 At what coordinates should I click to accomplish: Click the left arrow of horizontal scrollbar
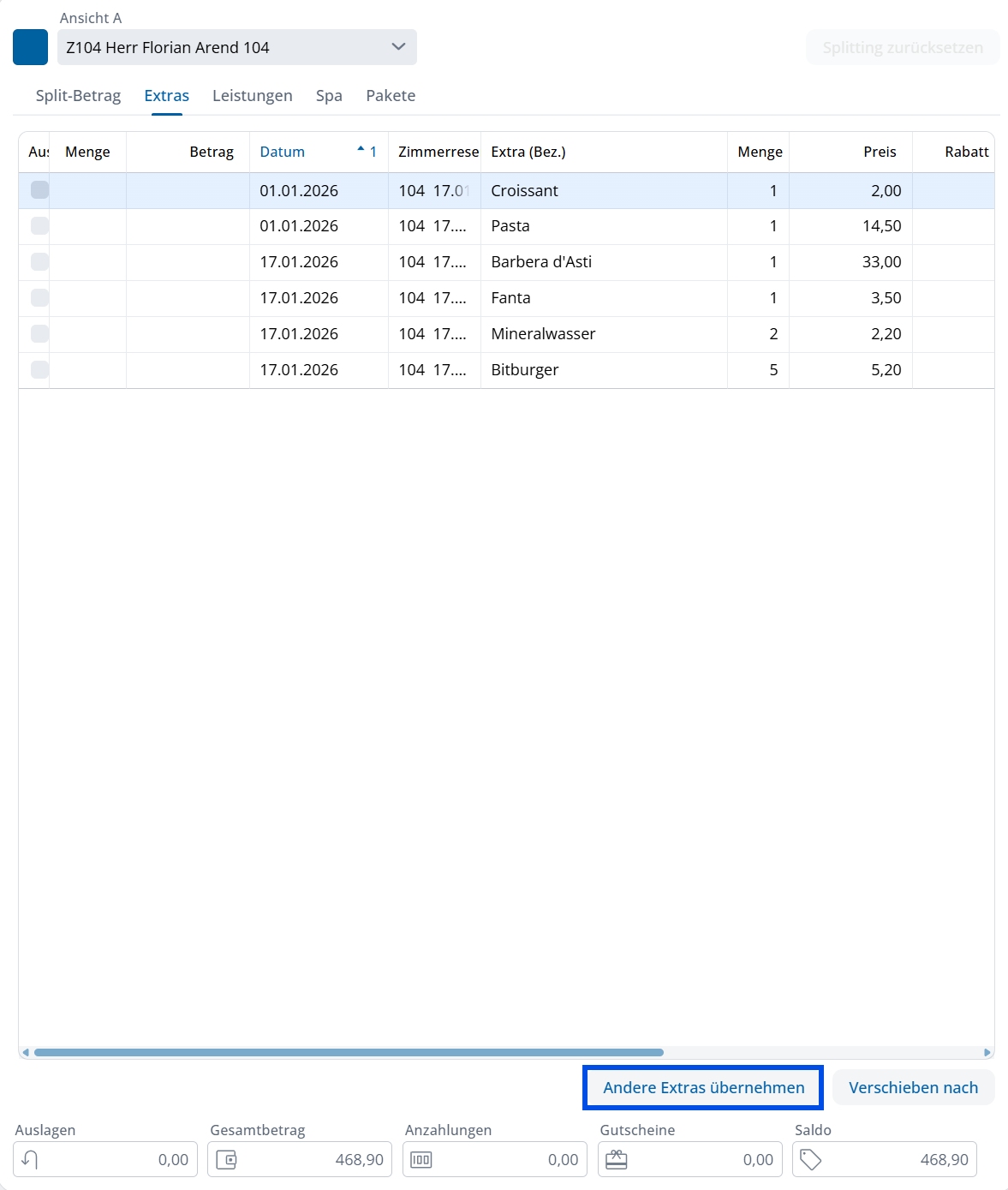[x=26, y=1052]
